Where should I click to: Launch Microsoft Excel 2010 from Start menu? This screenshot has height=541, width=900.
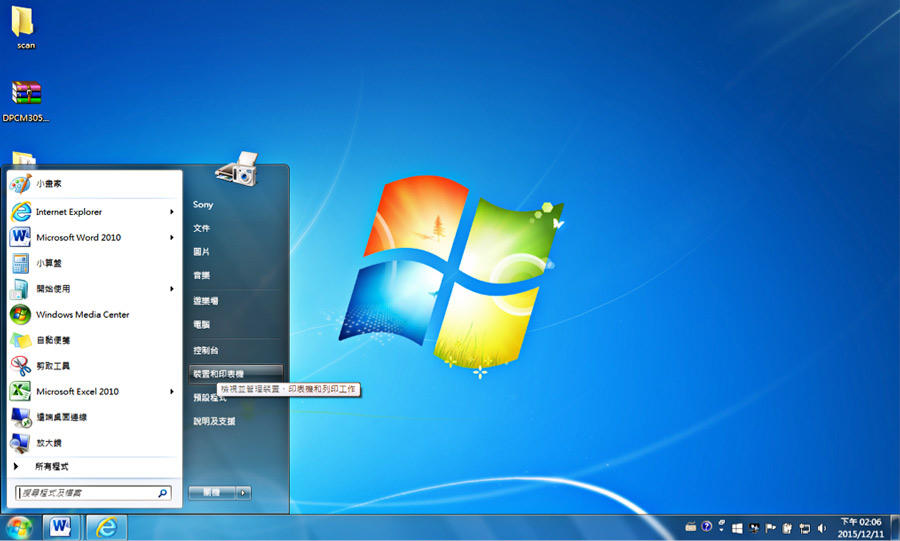(95, 391)
